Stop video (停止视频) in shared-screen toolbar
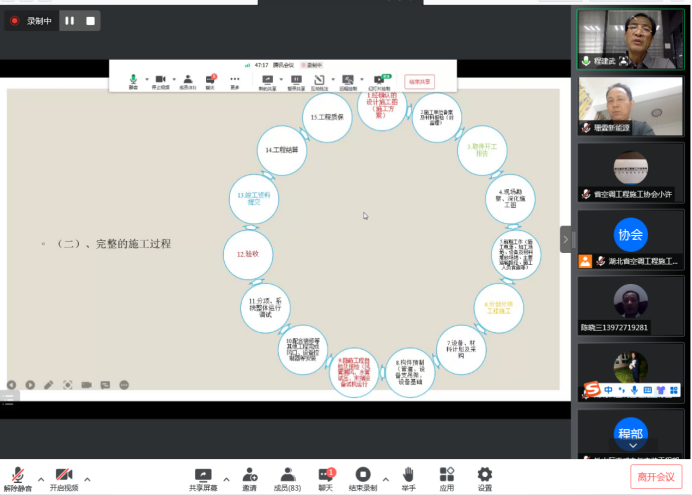 pos(161,82)
